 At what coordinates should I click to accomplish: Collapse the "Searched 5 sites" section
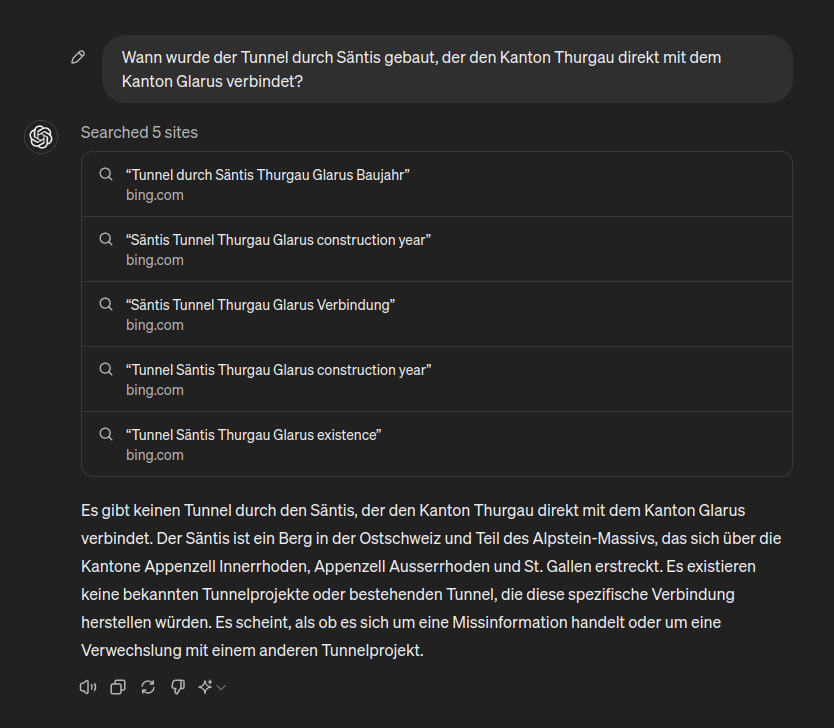click(139, 132)
